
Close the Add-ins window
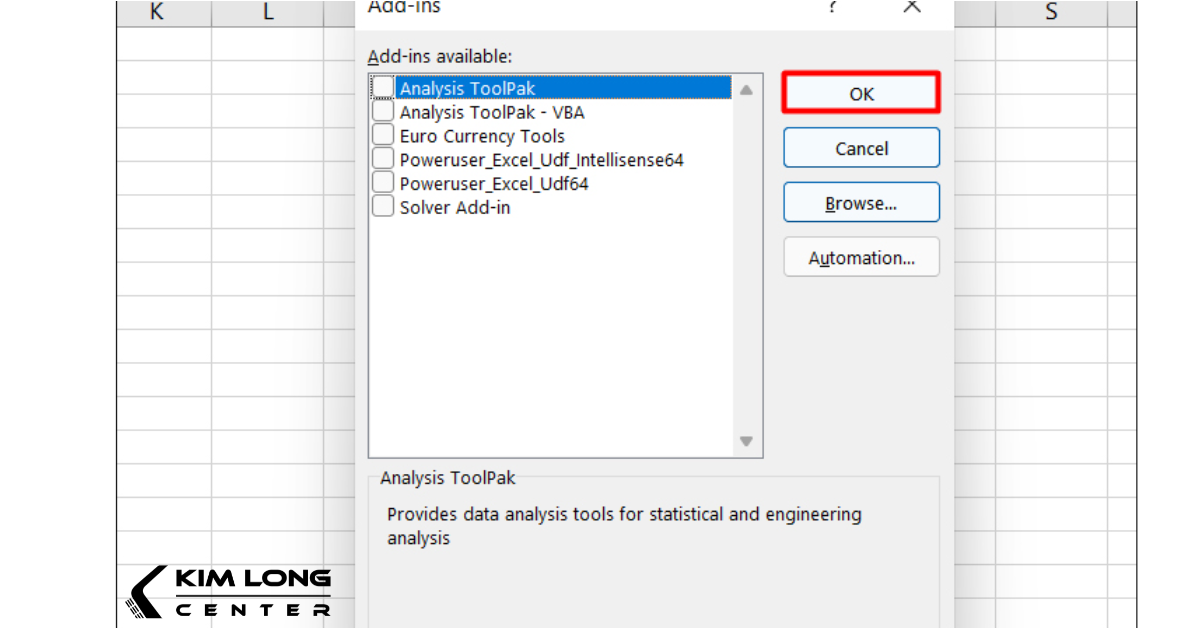pos(911,8)
